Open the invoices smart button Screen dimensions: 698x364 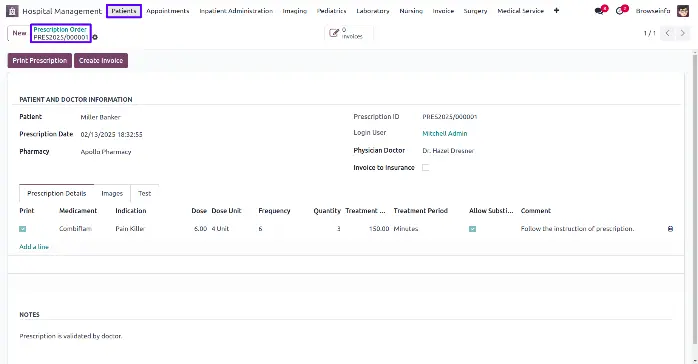349,33
